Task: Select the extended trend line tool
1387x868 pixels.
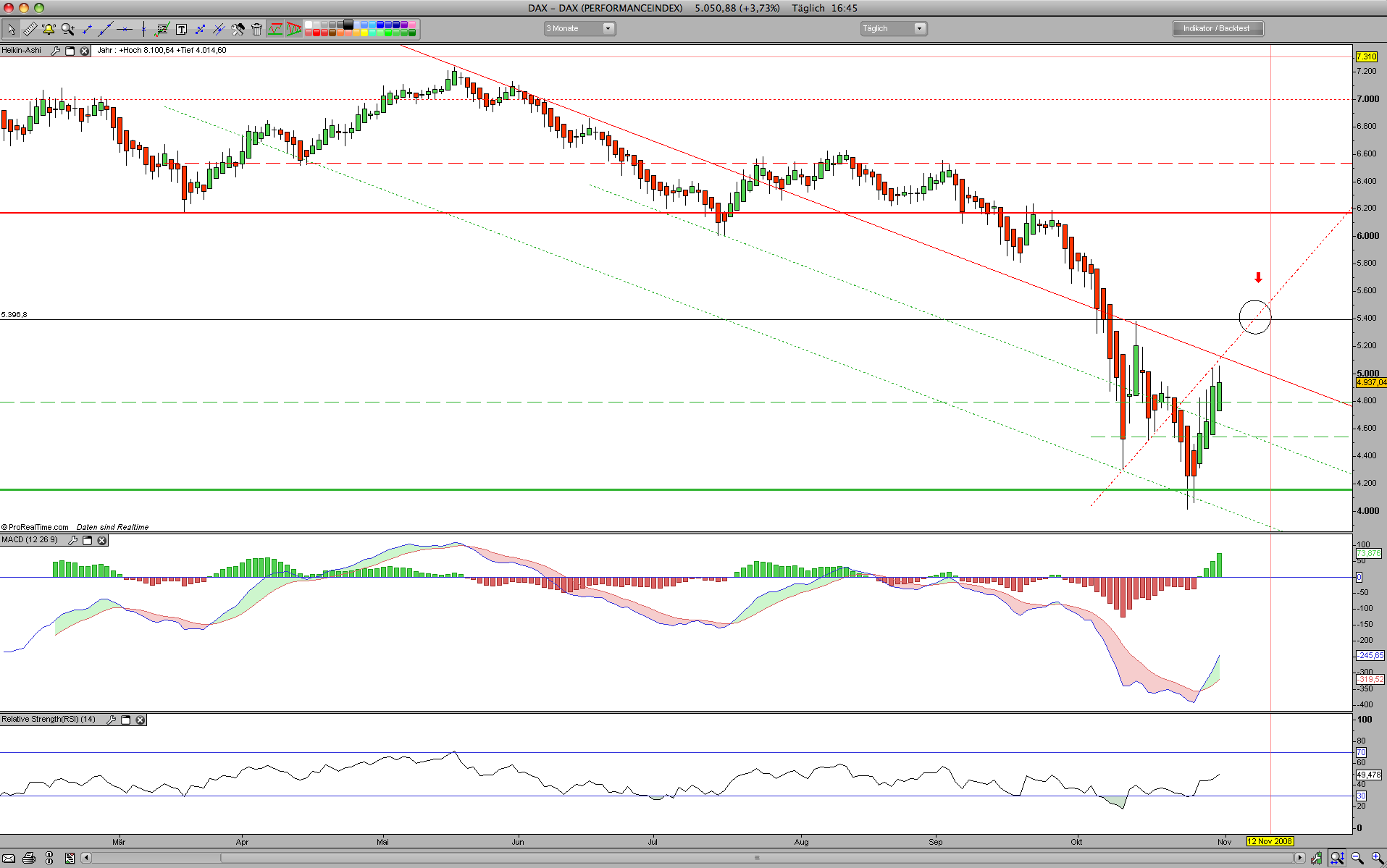Action: point(106,29)
